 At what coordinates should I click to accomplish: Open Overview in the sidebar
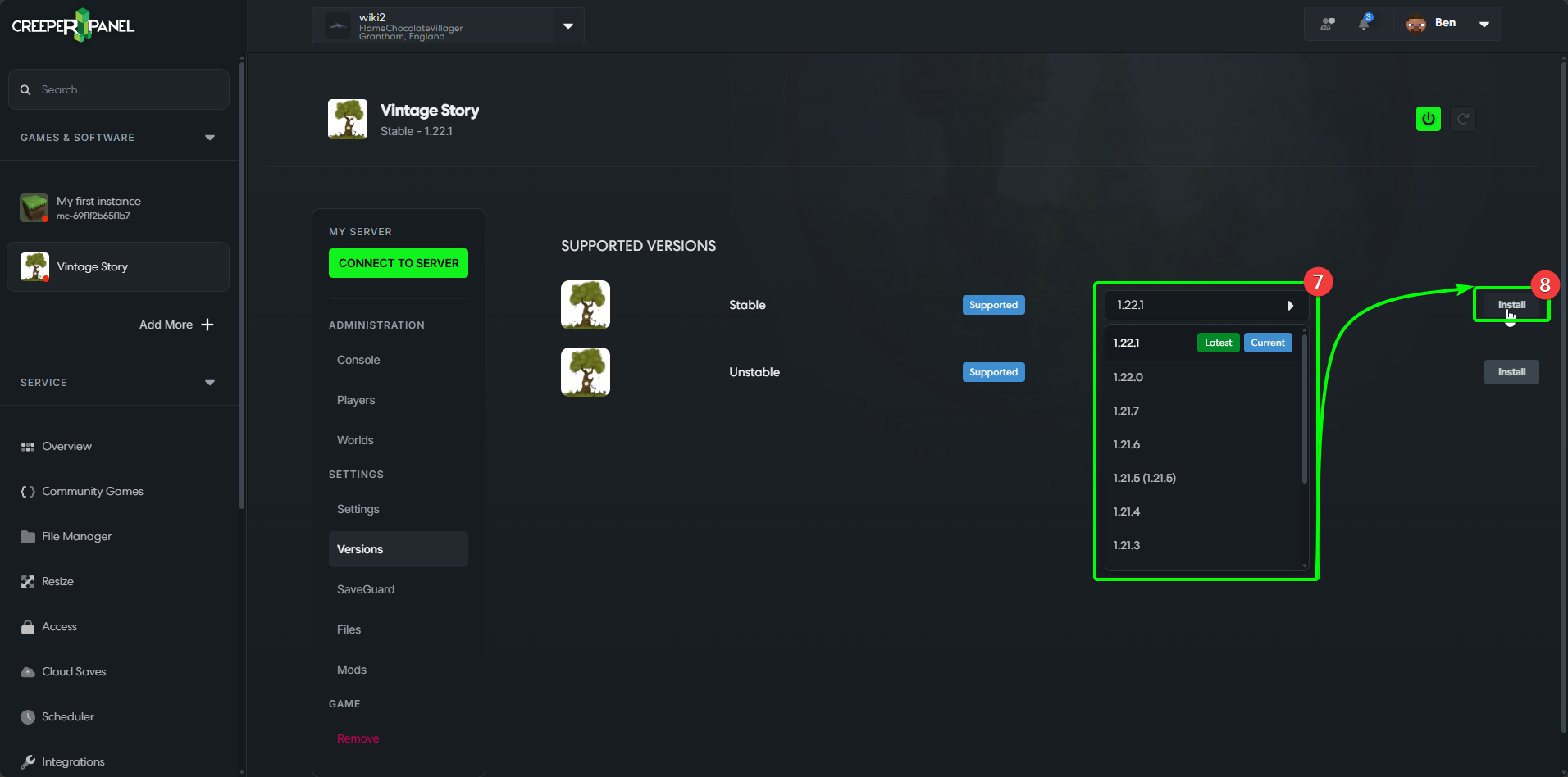click(66, 447)
